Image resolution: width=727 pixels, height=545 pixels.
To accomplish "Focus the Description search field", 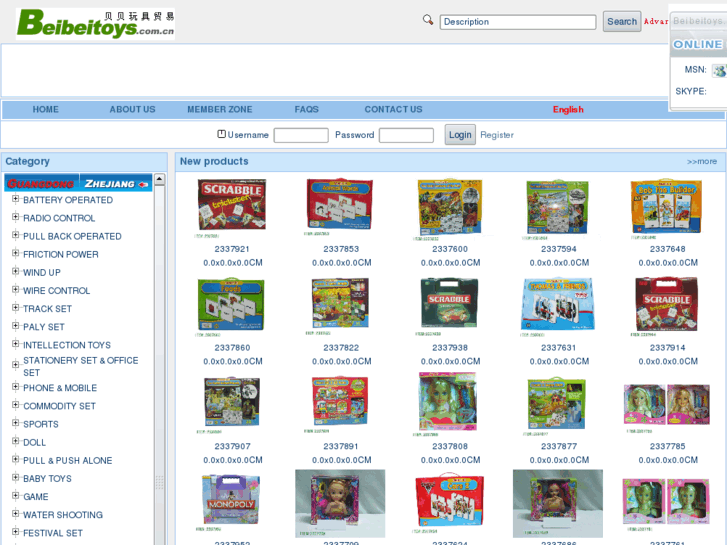I will [x=518, y=22].
